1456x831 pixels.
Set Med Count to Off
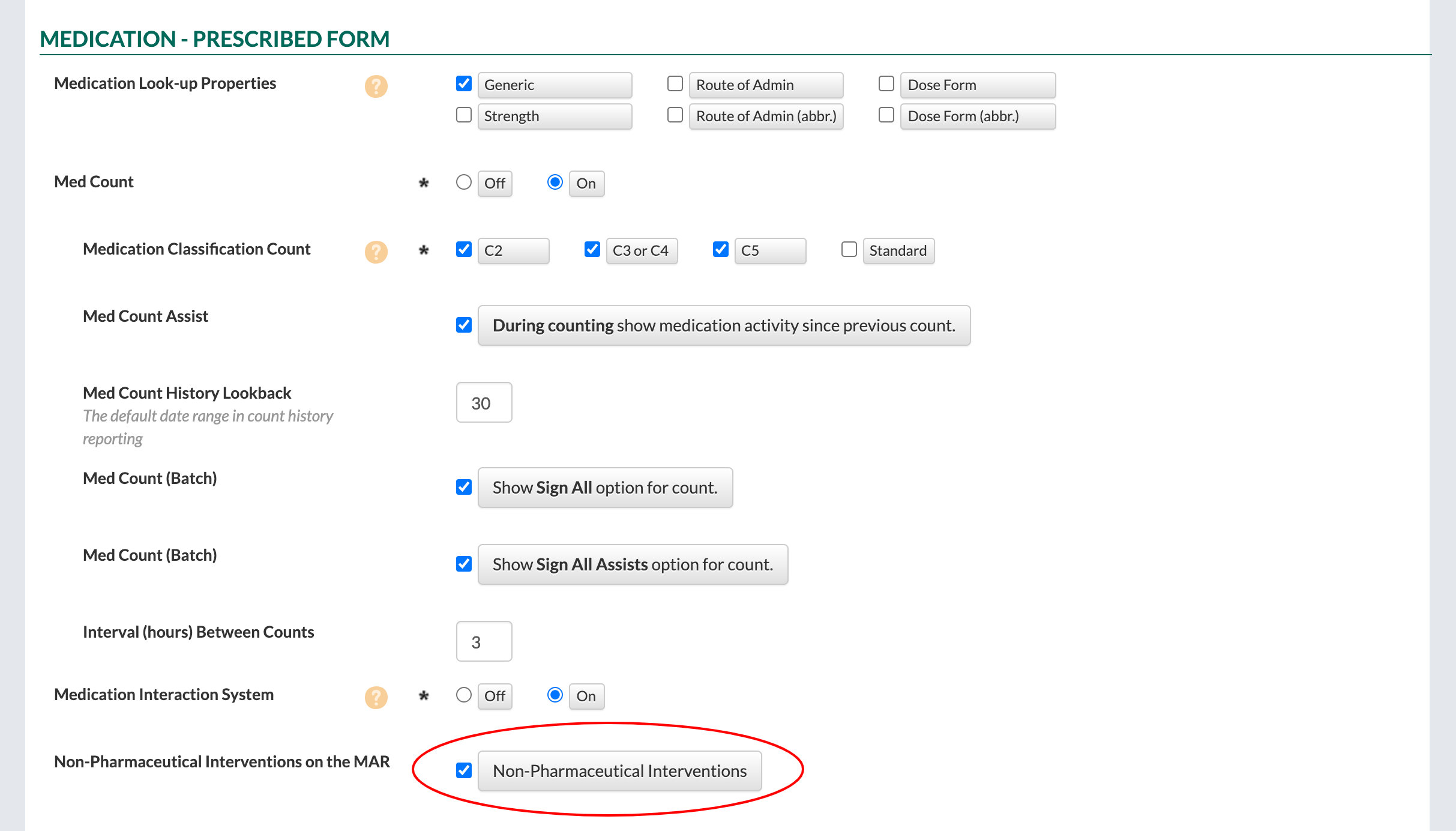463,182
